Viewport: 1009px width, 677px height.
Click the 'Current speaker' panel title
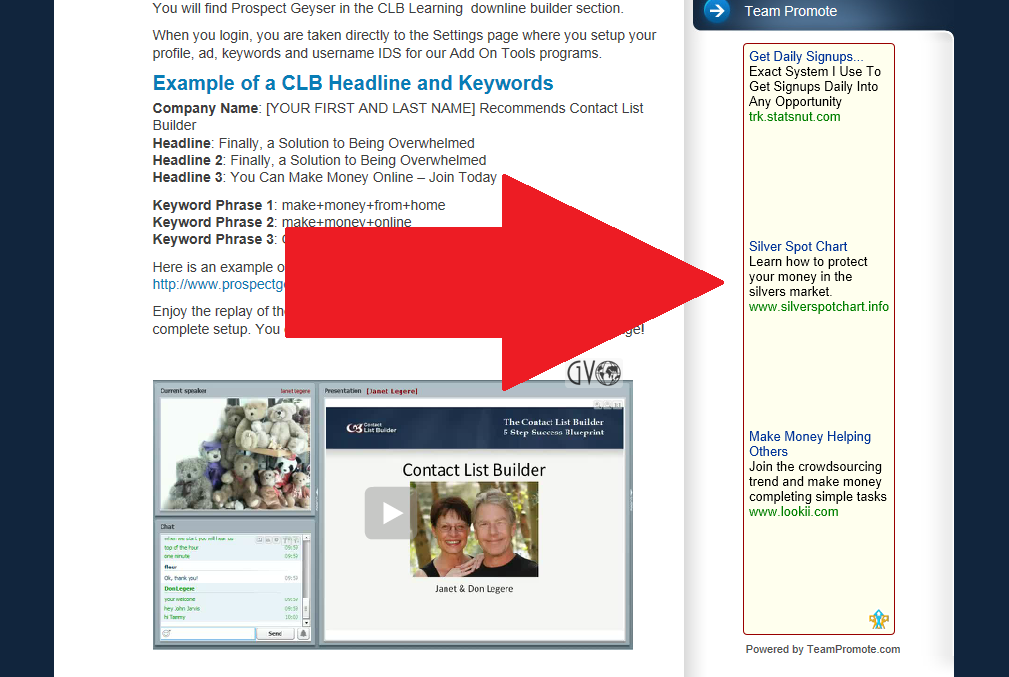pos(183,391)
